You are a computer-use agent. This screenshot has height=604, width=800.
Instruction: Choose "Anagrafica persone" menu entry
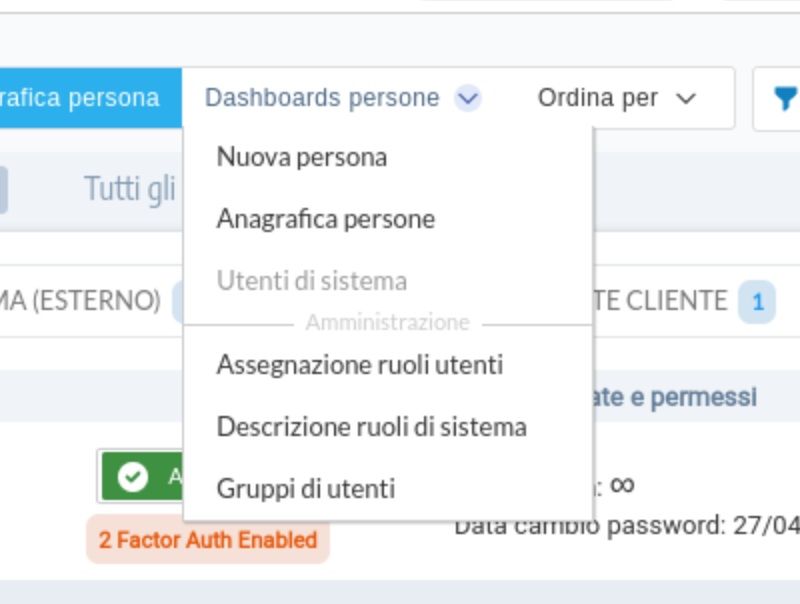pyautogui.click(x=325, y=218)
